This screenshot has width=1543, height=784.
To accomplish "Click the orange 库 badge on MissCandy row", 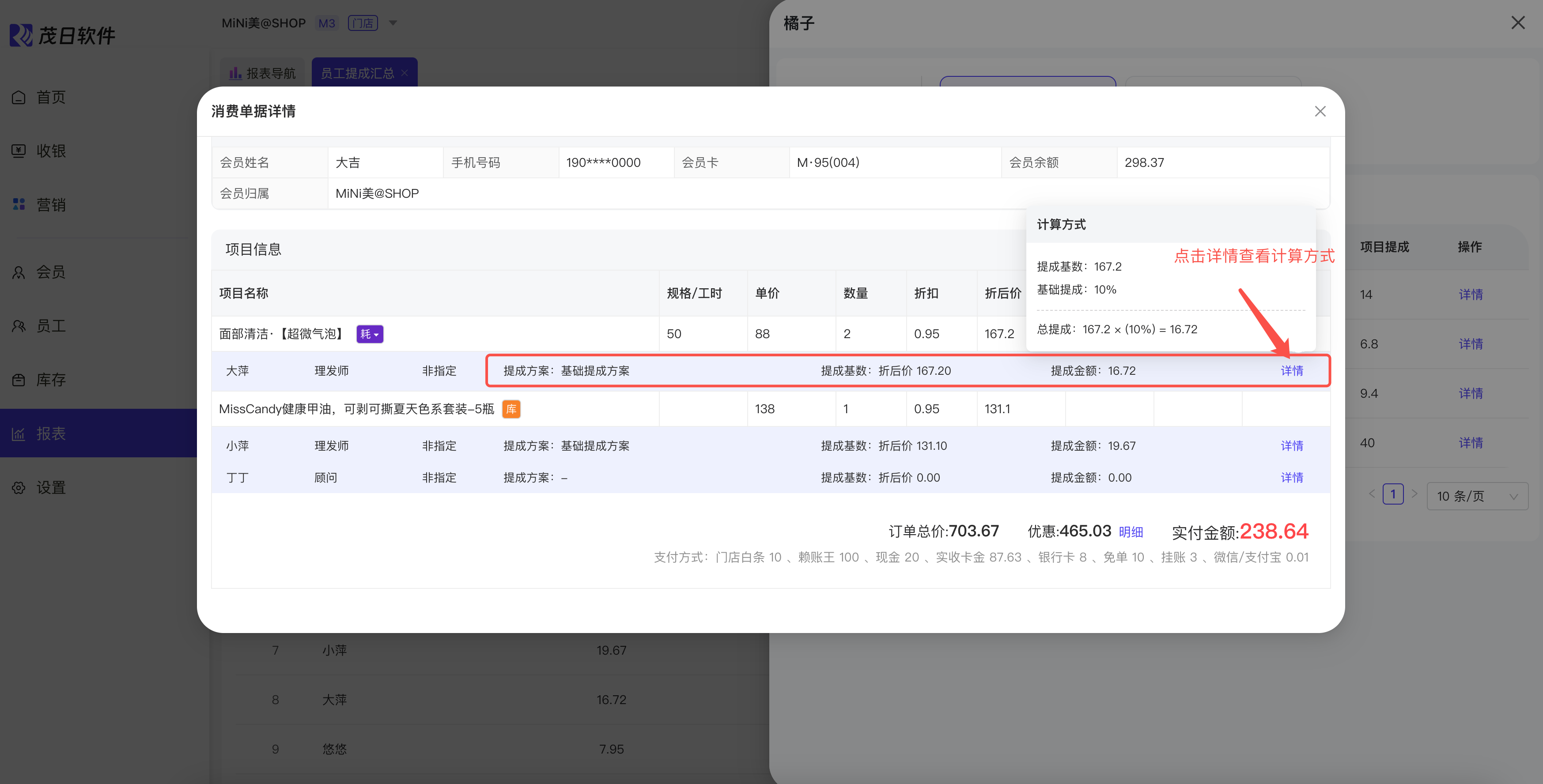I will tap(511, 409).
